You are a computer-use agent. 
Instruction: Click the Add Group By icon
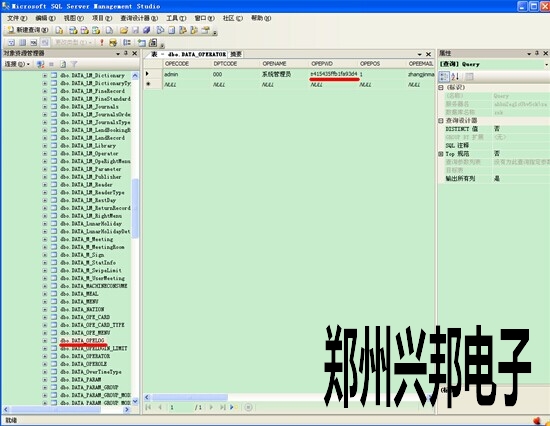(127, 43)
